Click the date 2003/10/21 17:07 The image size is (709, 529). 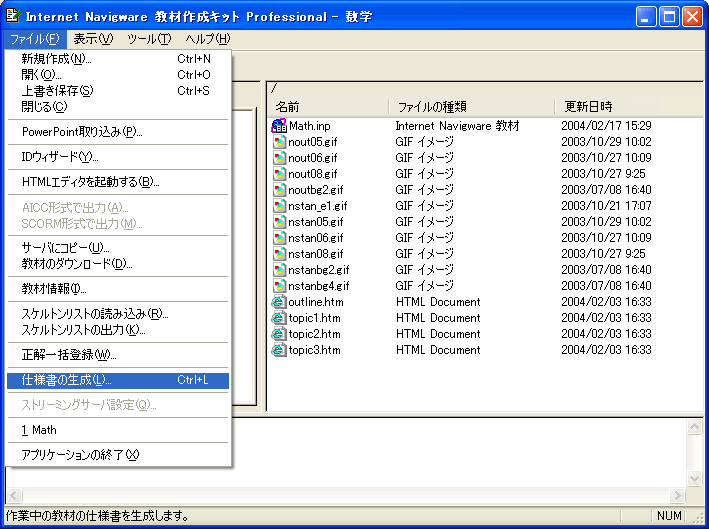tap(606, 206)
